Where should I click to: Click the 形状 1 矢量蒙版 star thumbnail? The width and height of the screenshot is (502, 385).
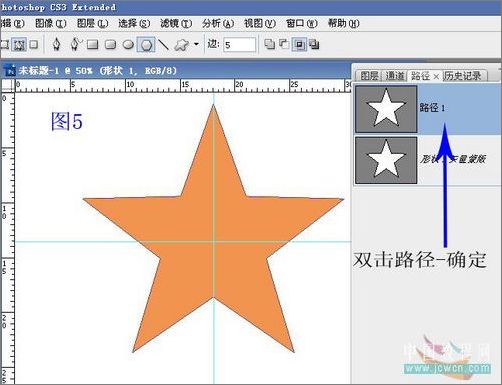386,160
